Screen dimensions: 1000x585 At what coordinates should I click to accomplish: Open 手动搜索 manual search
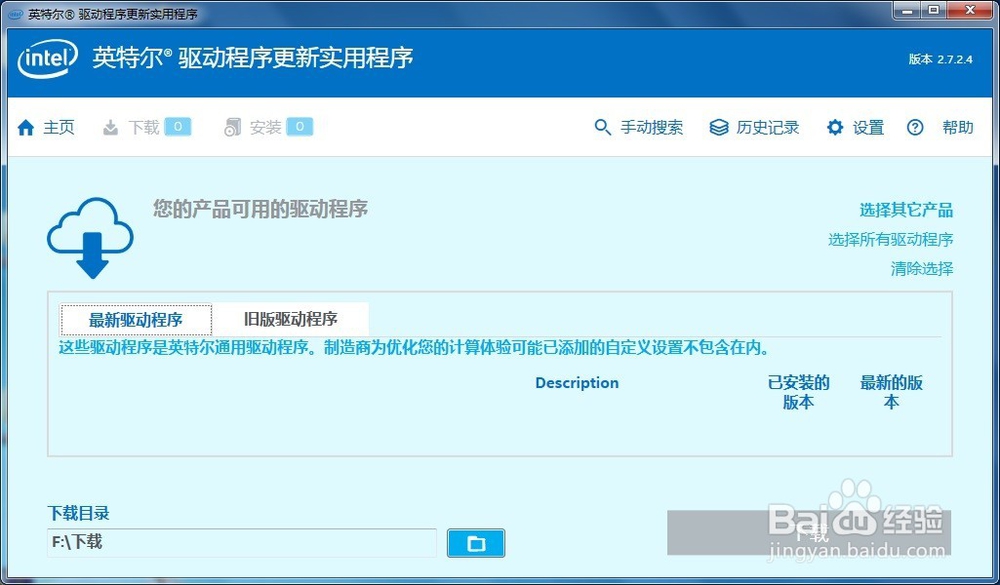pos(652,128)
